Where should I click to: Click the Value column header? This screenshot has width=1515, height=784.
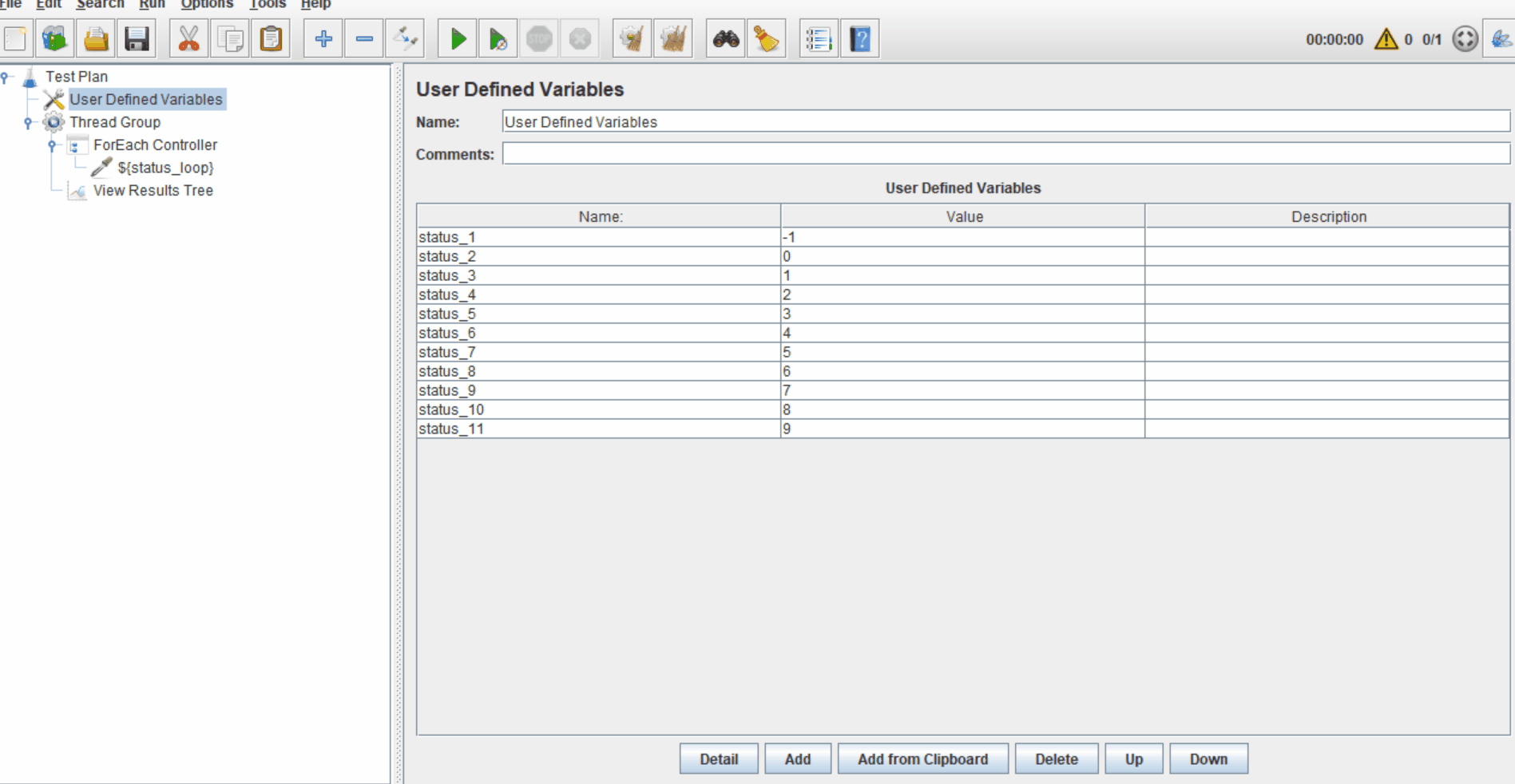pos(963,216)
